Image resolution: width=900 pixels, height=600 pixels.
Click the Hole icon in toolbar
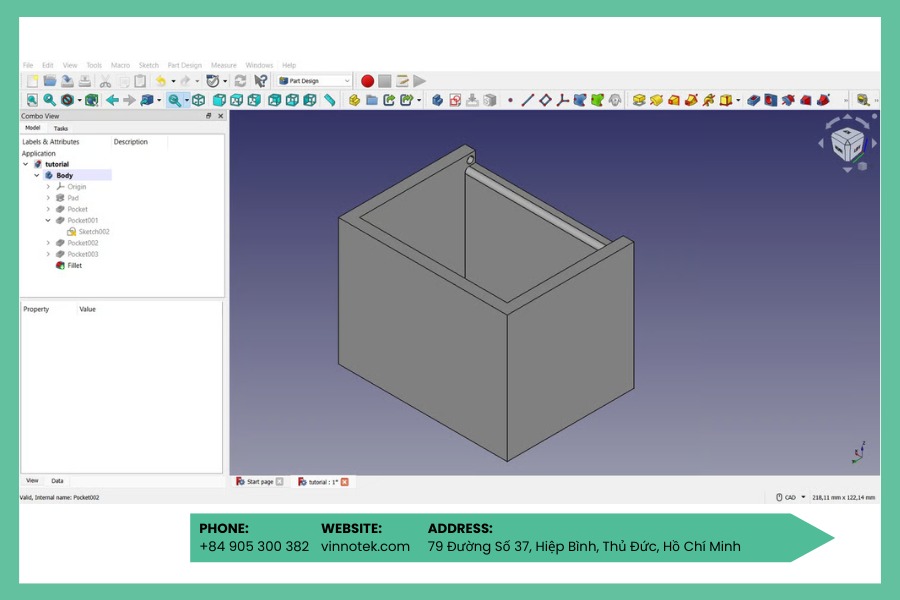click(x=770, y=100)
